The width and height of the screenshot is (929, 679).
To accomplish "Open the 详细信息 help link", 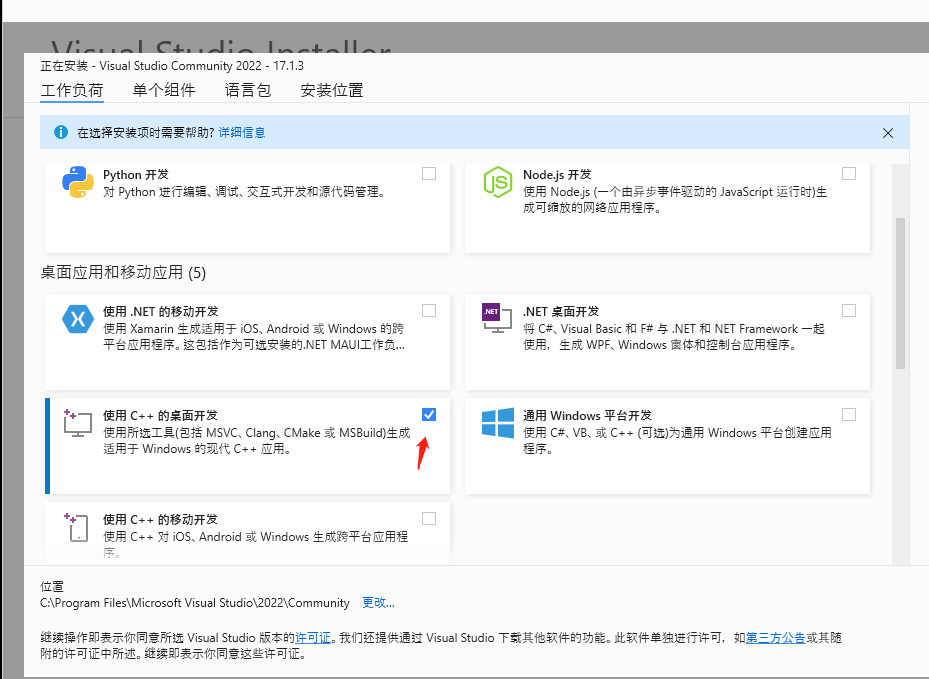I will pyautogui.click(x=242, y=133).
